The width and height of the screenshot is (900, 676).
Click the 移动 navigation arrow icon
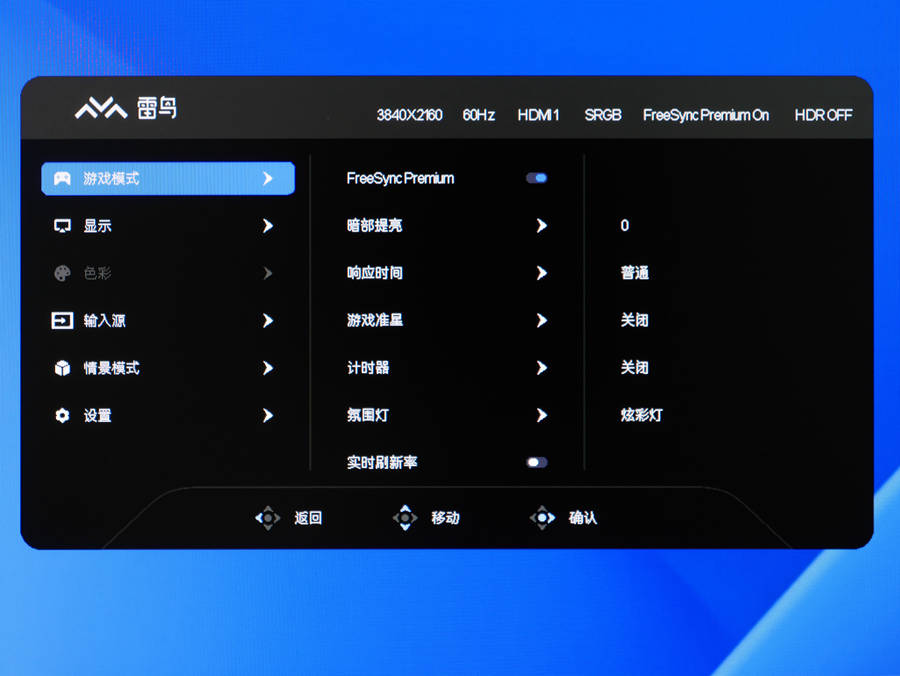(405, 518)
